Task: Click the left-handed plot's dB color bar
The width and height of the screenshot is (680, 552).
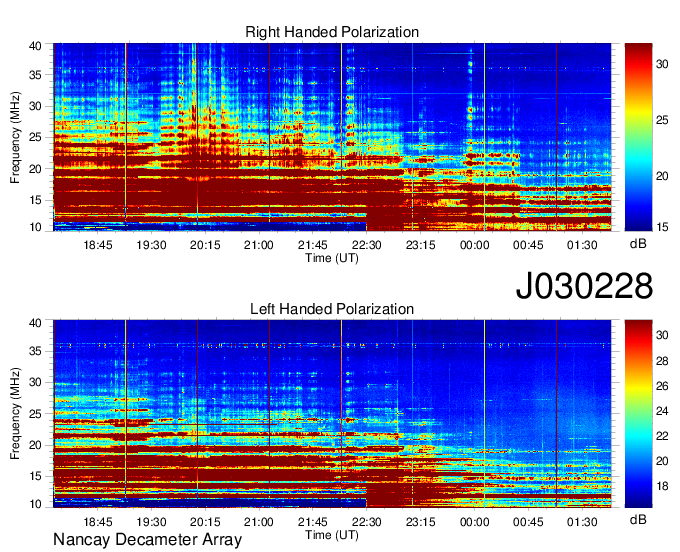Action: click(x=638, y=414)
